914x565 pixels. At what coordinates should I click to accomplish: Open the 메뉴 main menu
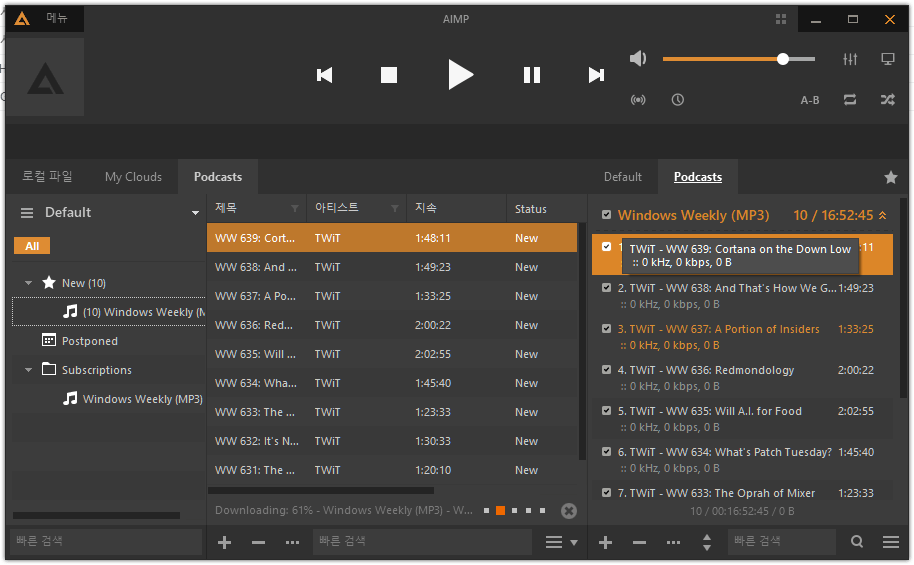[x=57, y=18]
